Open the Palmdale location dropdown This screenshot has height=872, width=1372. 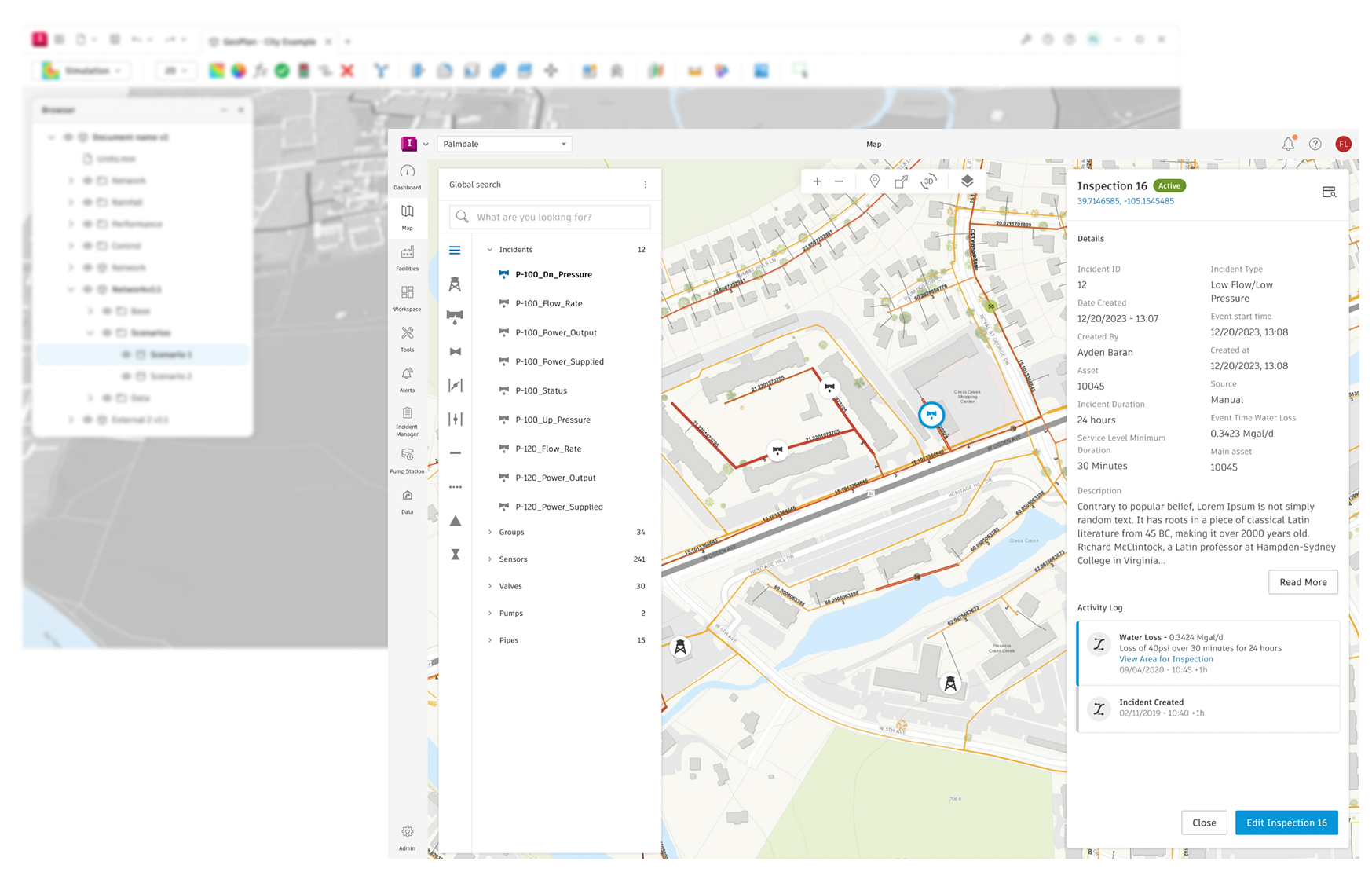(x=505, y=144)
